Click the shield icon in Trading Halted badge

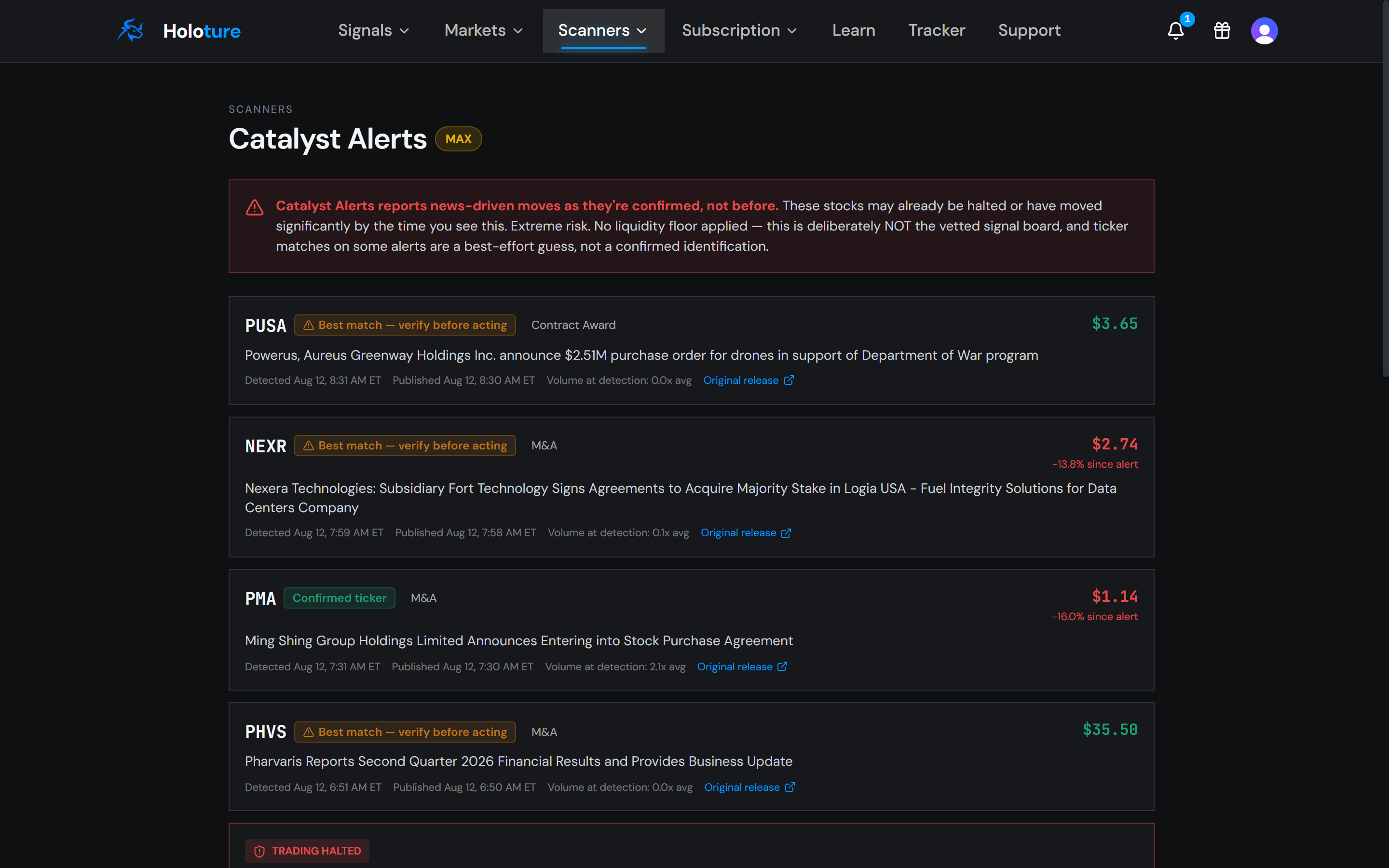(259, 851)
